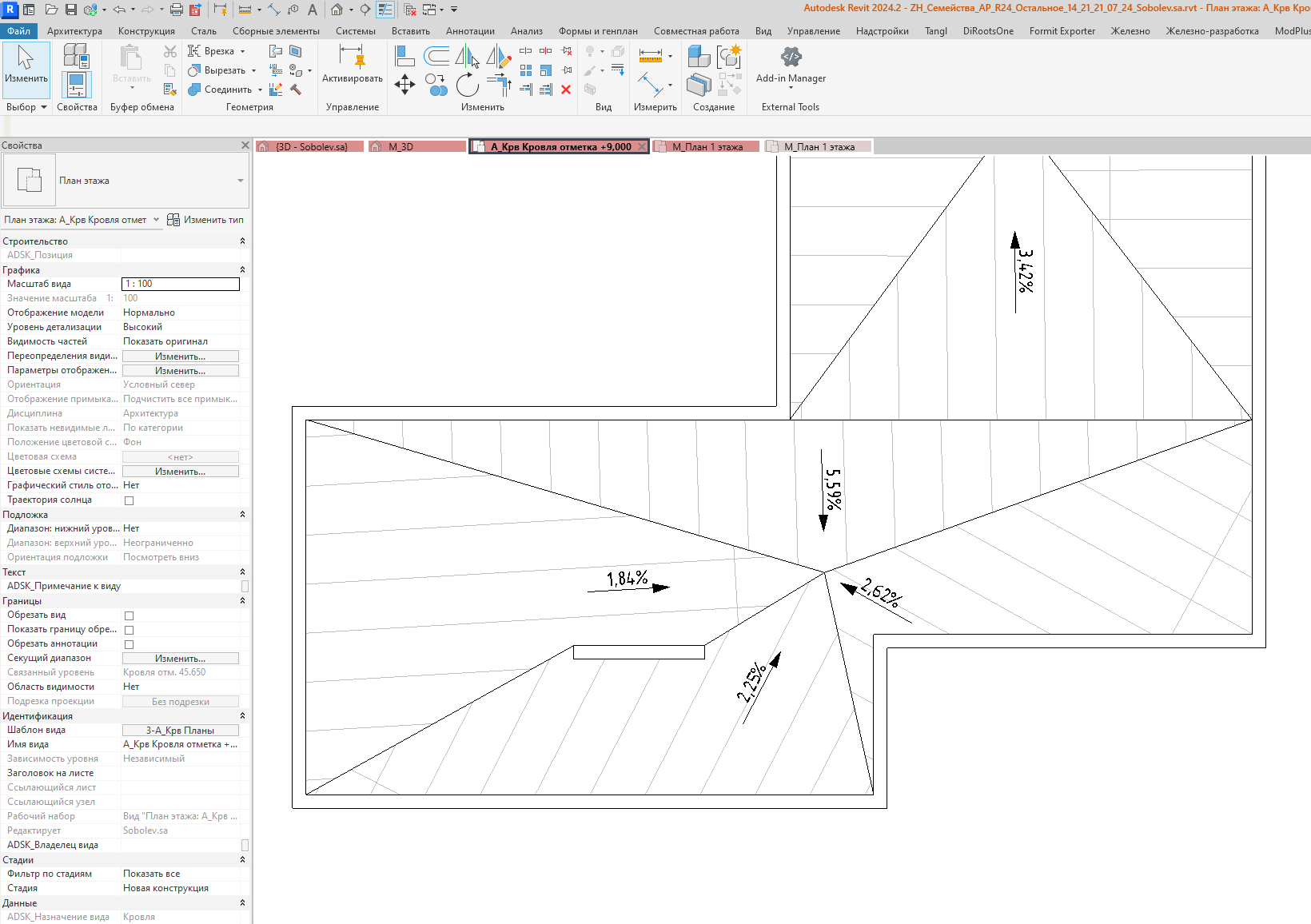Image resolution: width=1311 pixels, height=924 pixels.
Task: Click the Print icon in quick access toolbar
Action: (x=177, y=10)
